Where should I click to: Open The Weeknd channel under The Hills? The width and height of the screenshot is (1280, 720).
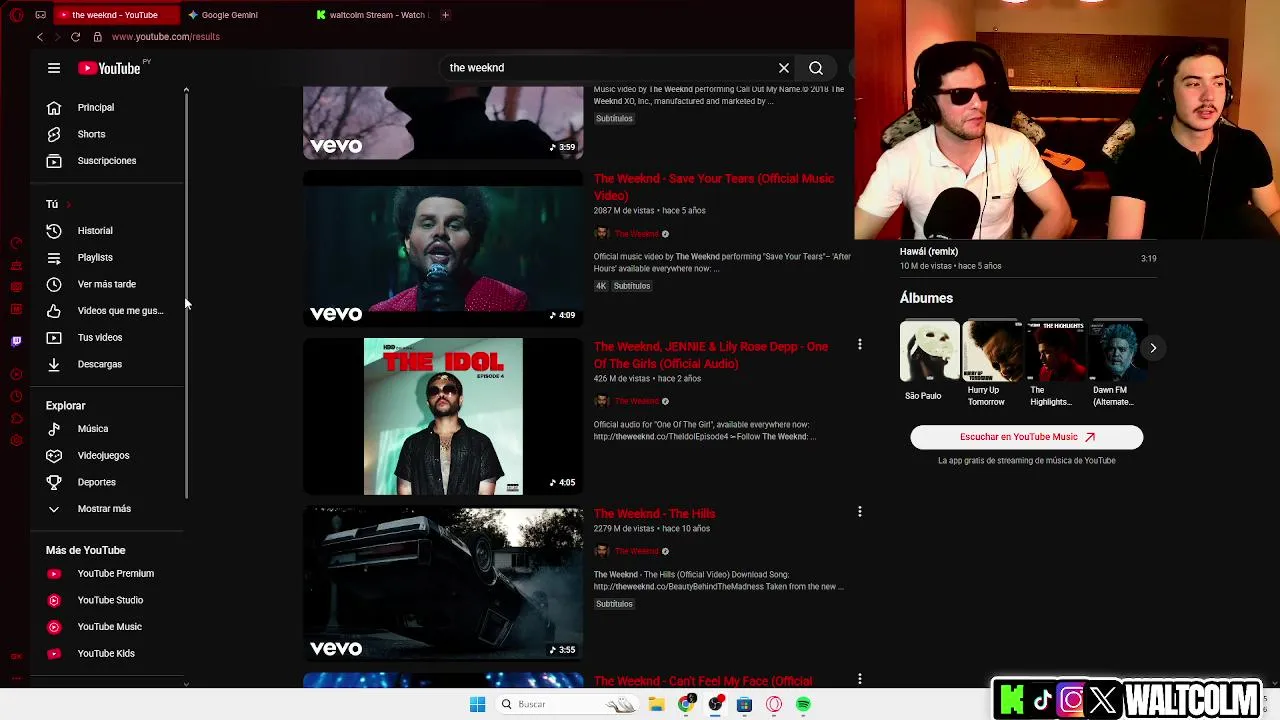coord(637,551)
